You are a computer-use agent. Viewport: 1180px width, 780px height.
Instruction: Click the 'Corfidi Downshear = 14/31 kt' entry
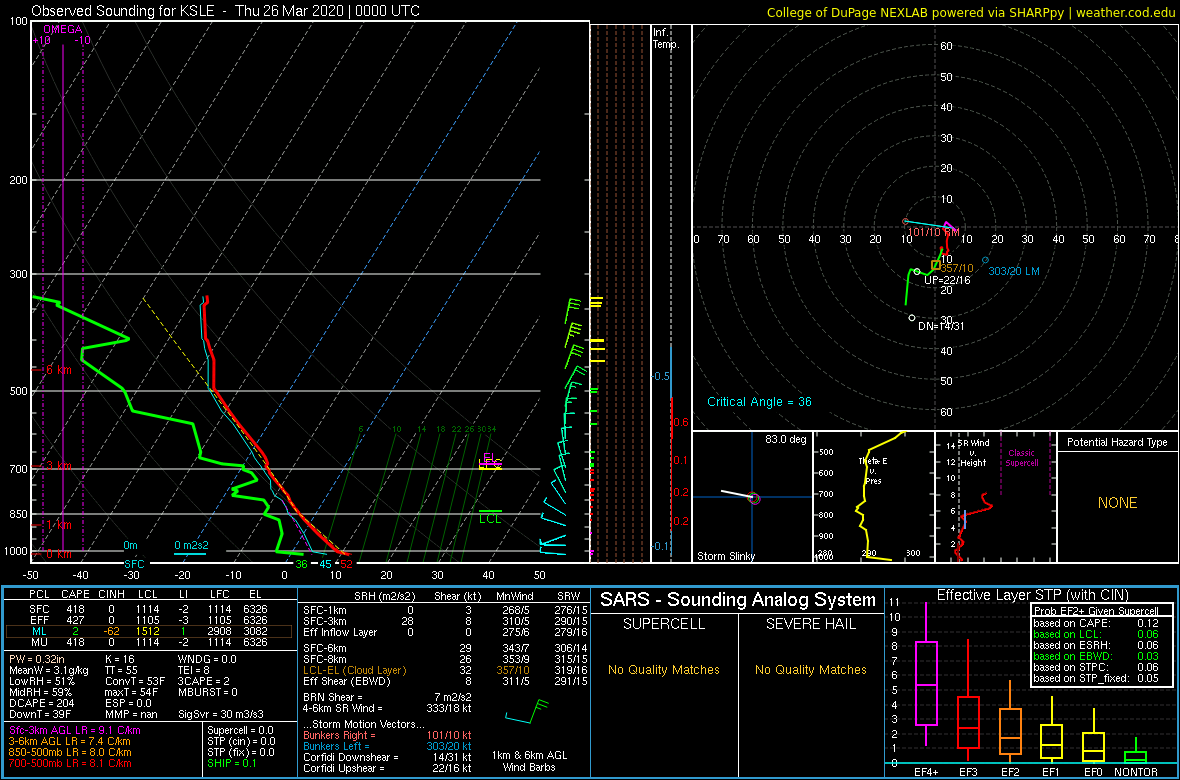[x=387, y=757]
